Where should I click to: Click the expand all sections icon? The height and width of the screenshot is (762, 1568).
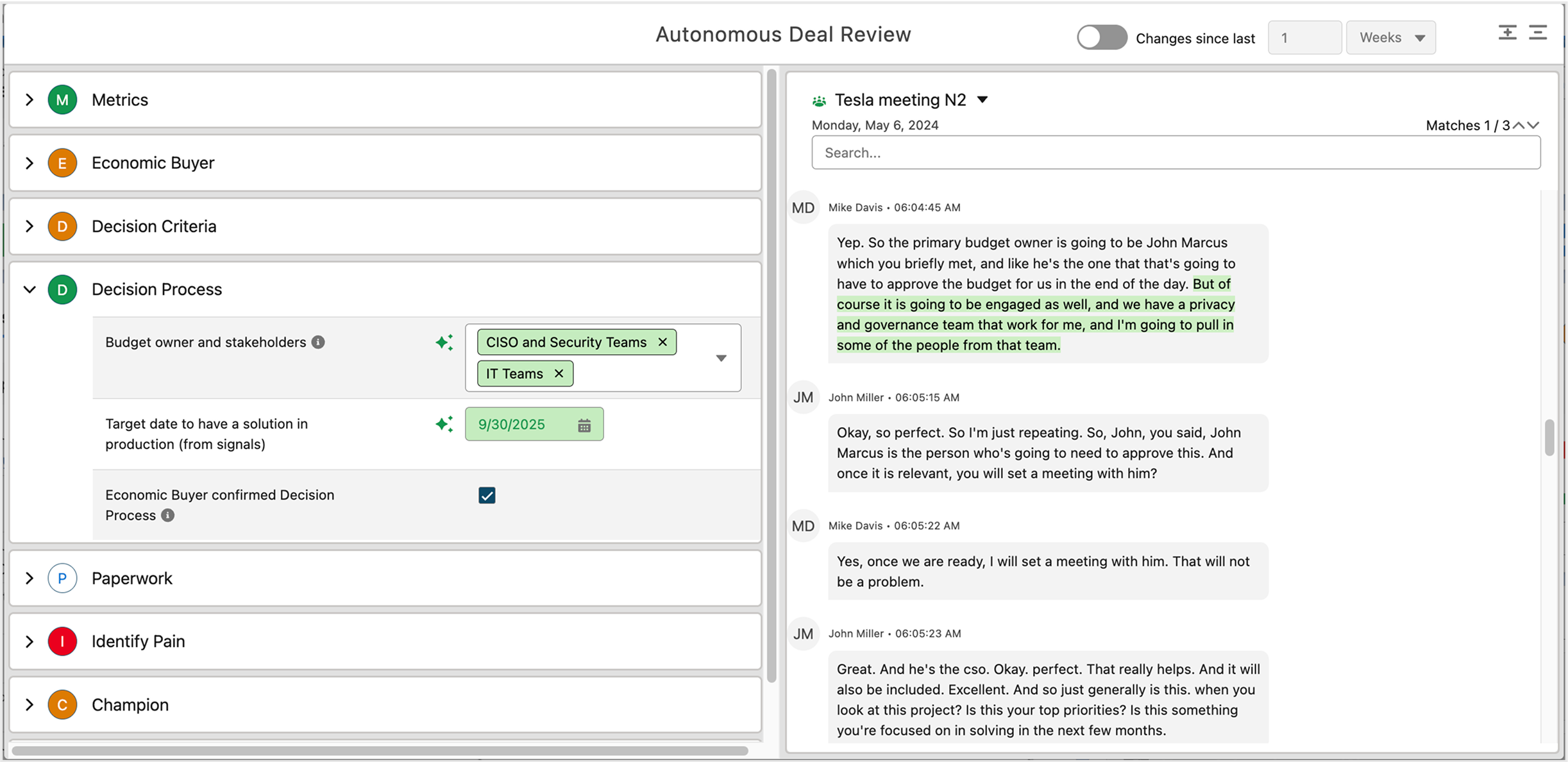click(x=1507, y=33)
